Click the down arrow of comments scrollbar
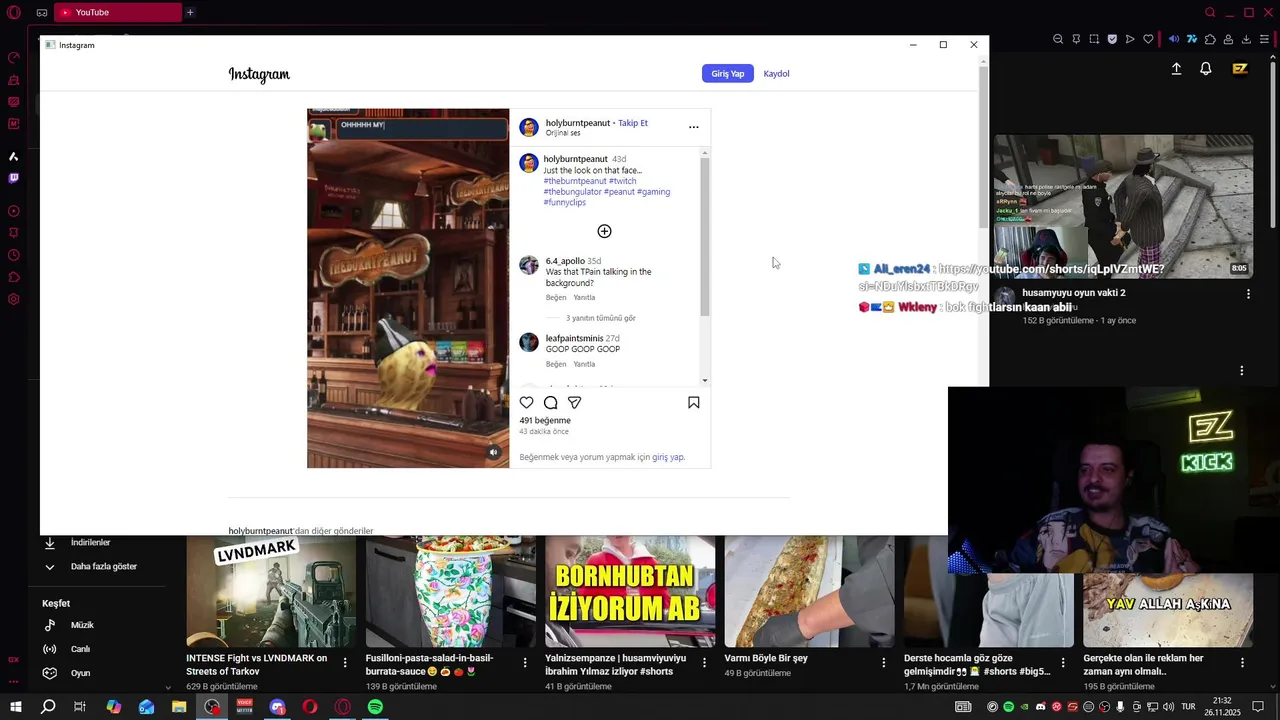This screenshot has height=720, width=1280. (705, 380)
